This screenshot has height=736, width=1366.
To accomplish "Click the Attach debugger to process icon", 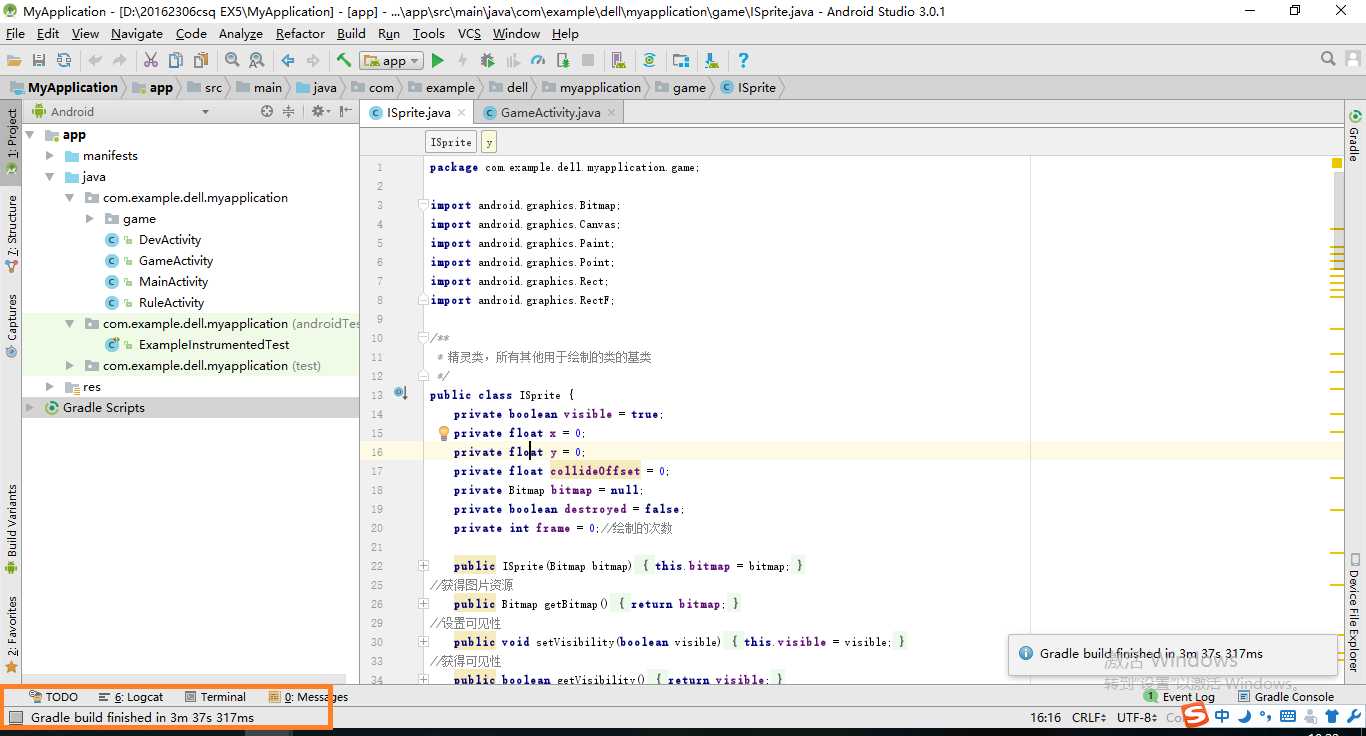I will point(563,61).
